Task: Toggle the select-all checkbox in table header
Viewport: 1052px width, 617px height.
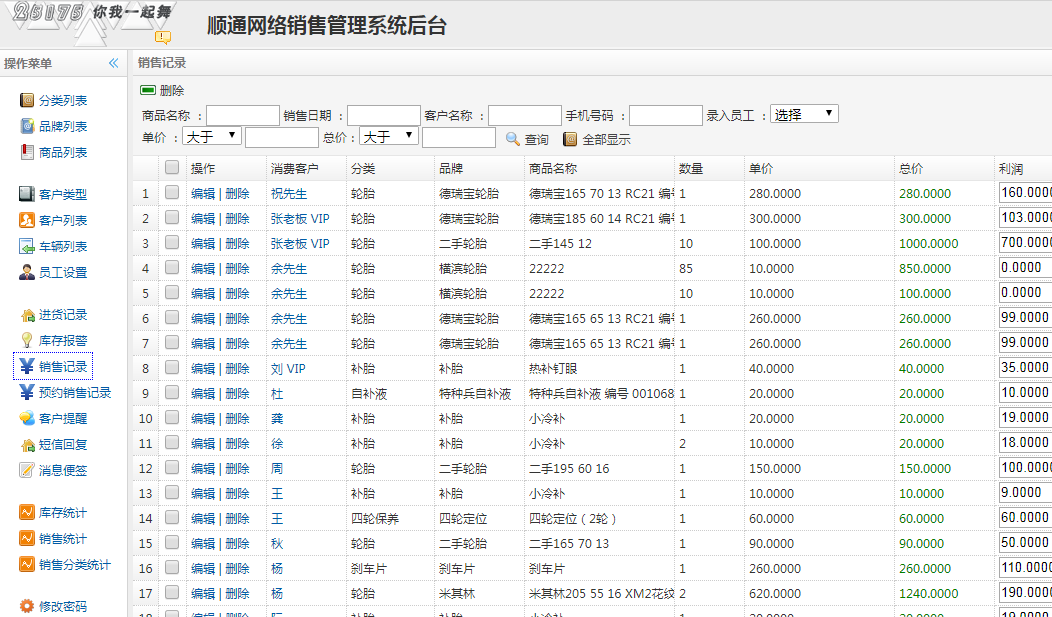Action: pyautogui.click(x=172, y=168)
